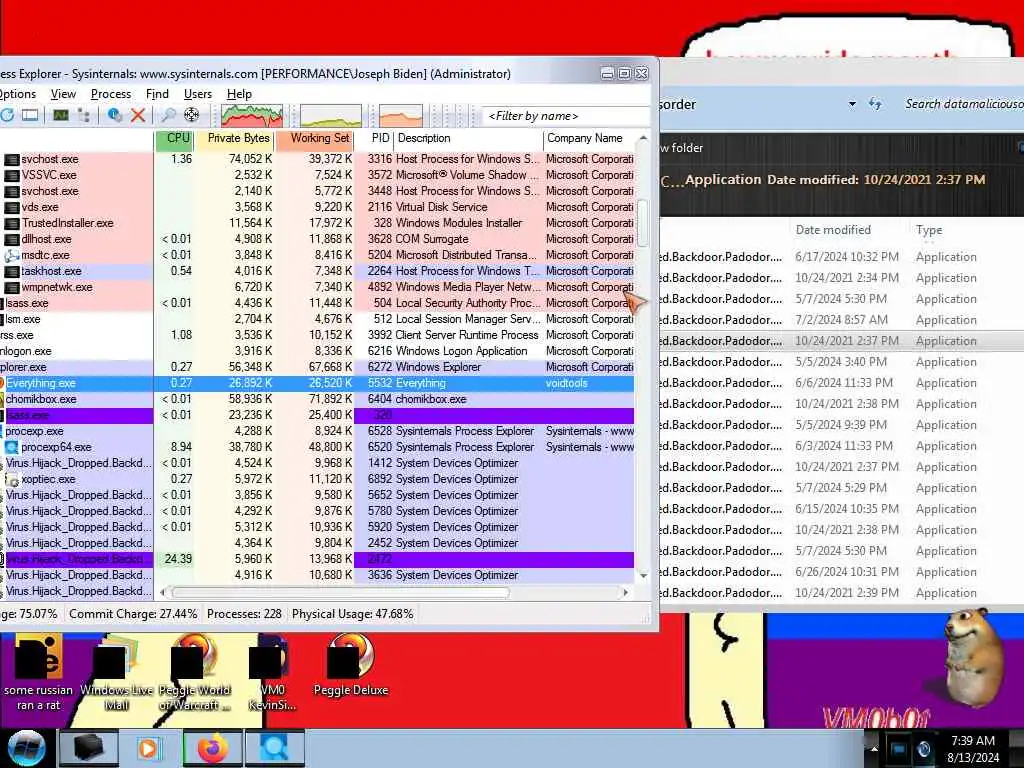Click the msdtc.exe process icon
The image size is (1024, 768).
(12, 255)
